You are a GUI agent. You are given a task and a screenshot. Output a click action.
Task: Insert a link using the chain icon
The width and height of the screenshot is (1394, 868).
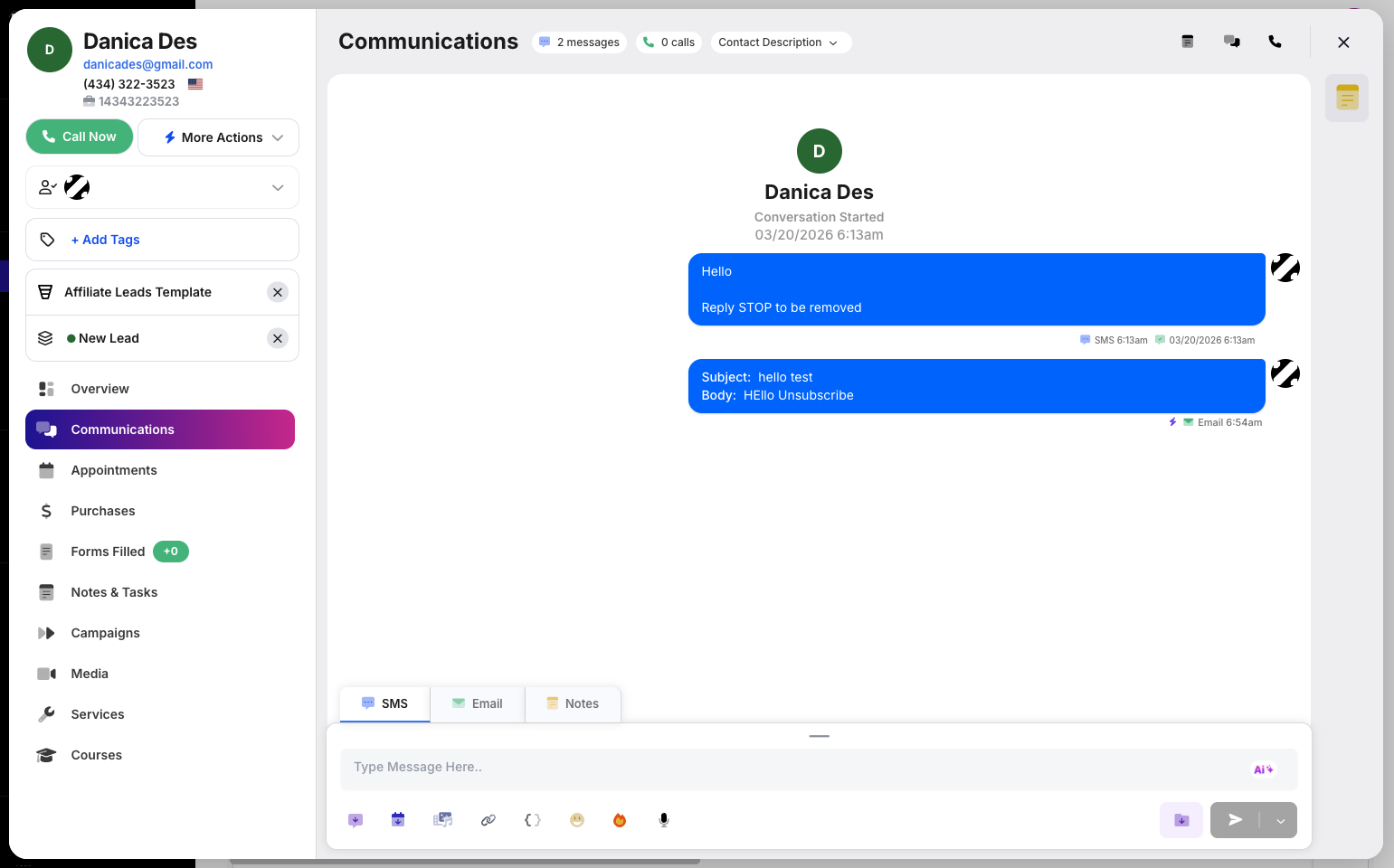coord(488,820)
